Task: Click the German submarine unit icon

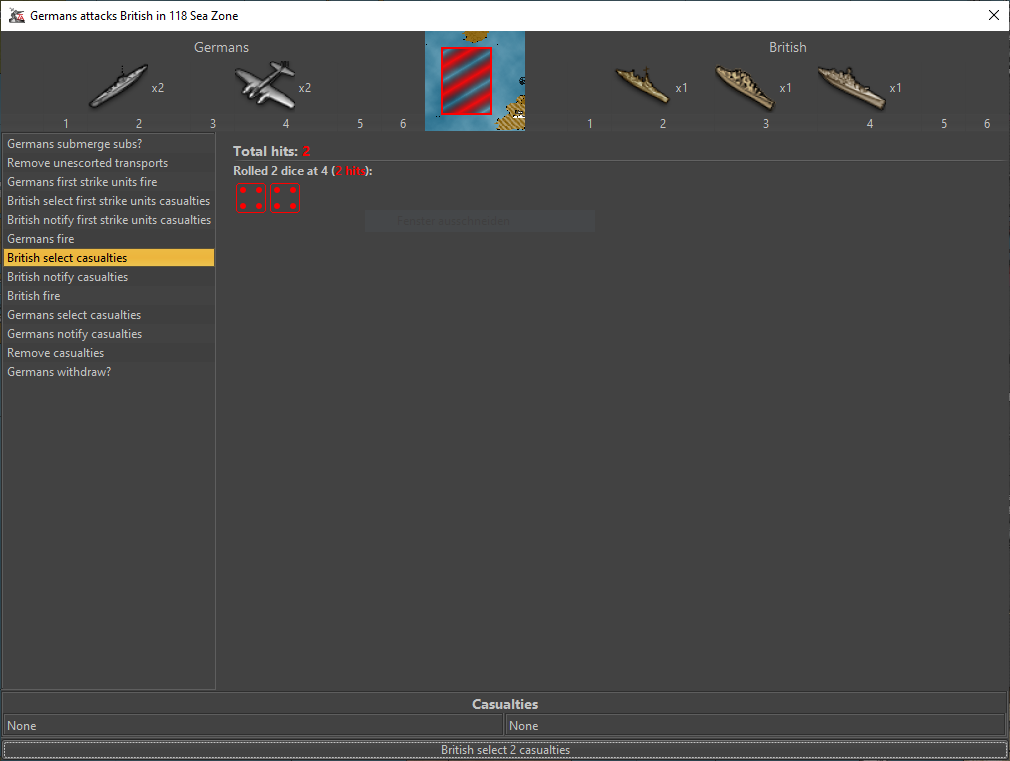Action: point(118,87)
